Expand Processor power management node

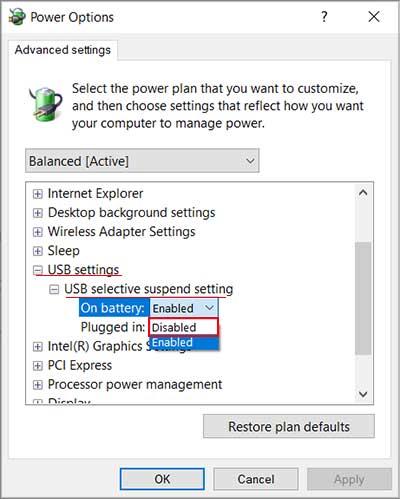tap(38, 385)
